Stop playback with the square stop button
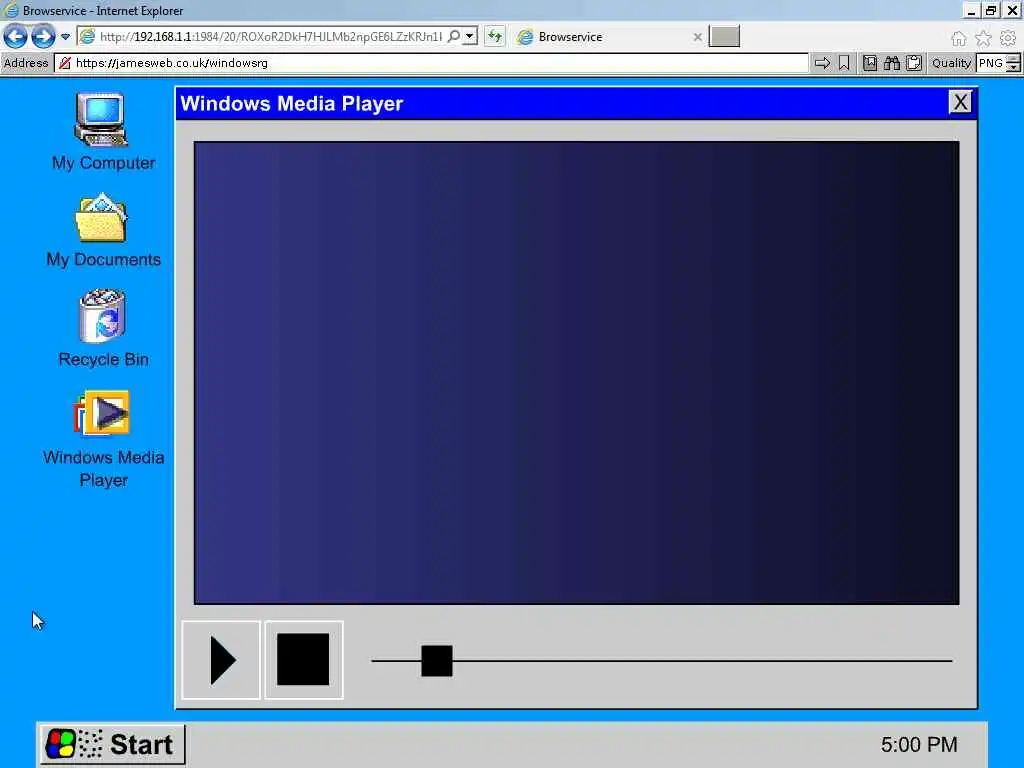Viewport: 1024px width, 768px height. click(304, 660)
